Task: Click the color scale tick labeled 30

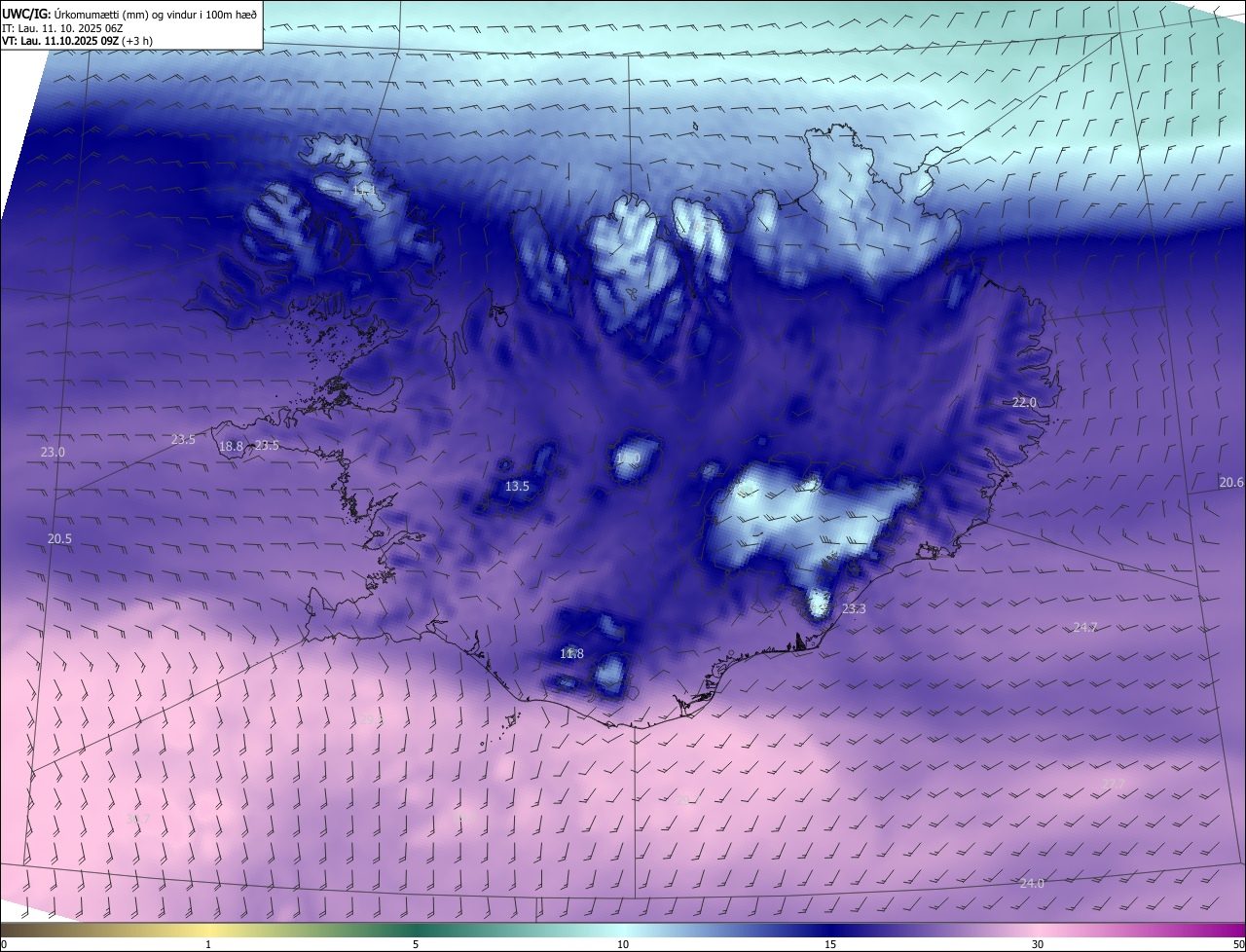Action: (1038, 944)
